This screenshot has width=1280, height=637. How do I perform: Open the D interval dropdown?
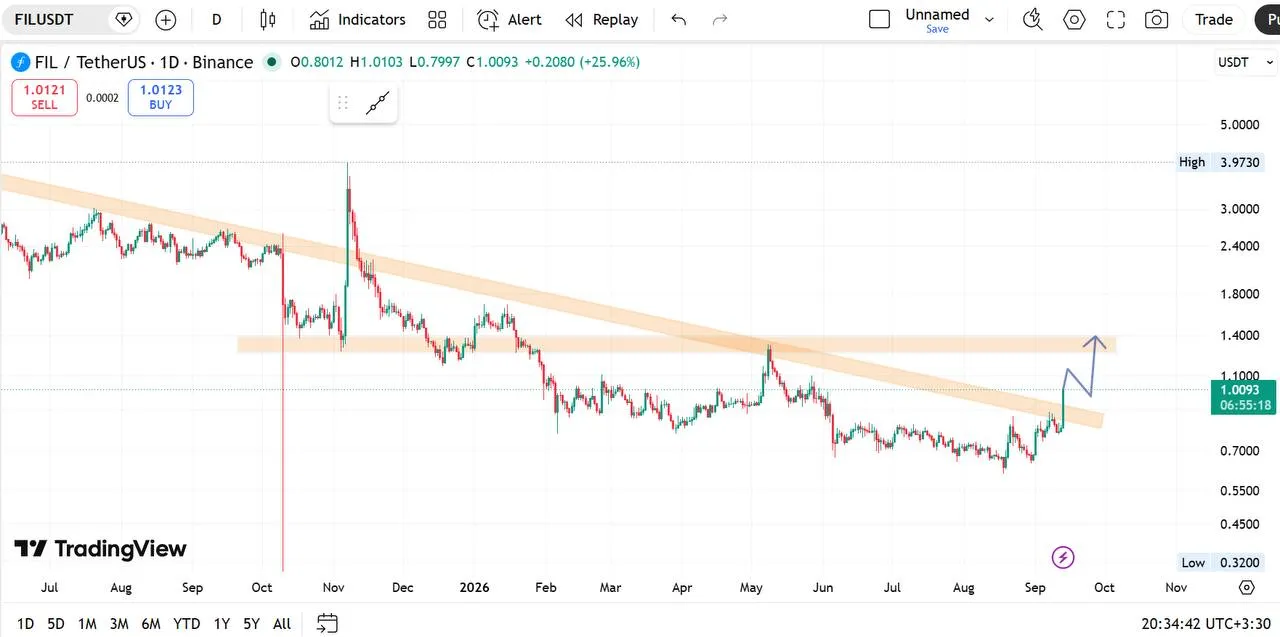(x=217, y=20)
